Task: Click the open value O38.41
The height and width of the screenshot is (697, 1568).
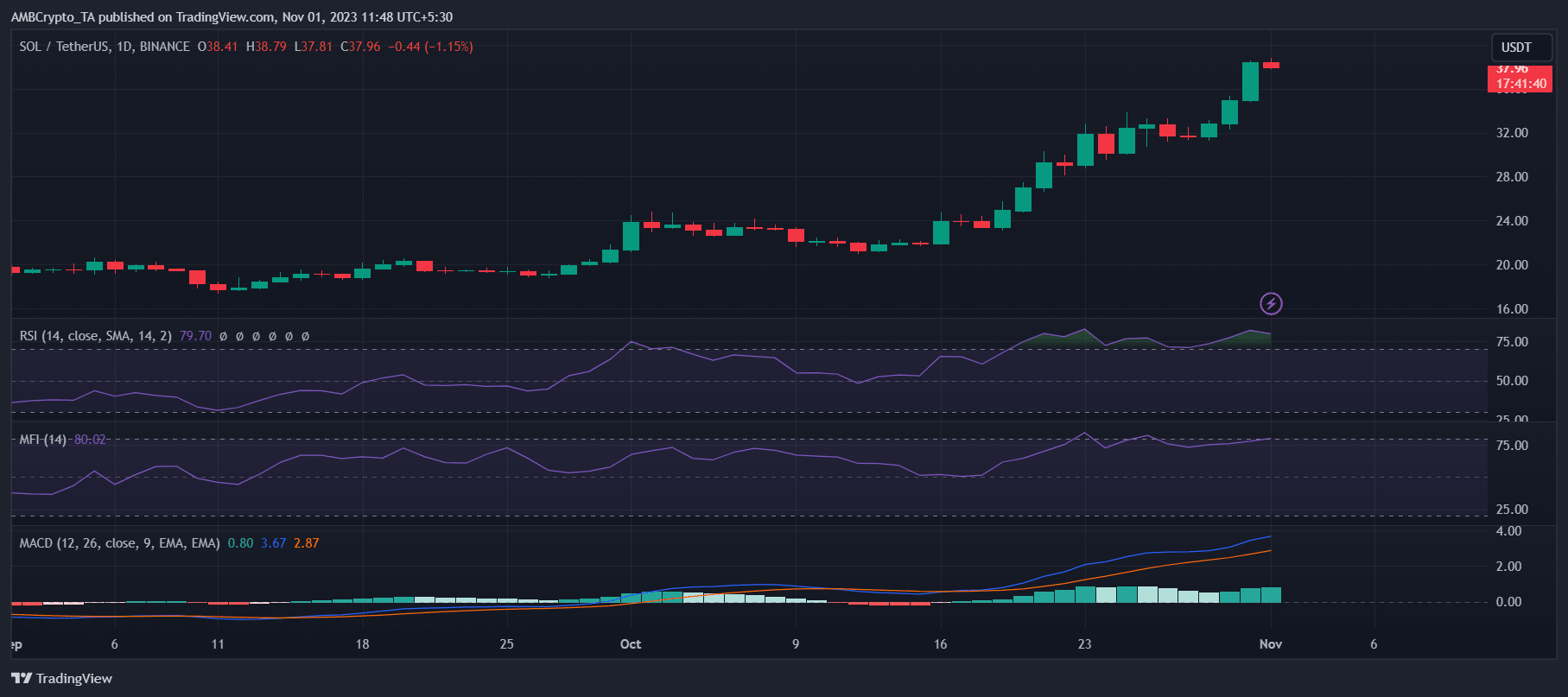Action: [x=218, y=47]
